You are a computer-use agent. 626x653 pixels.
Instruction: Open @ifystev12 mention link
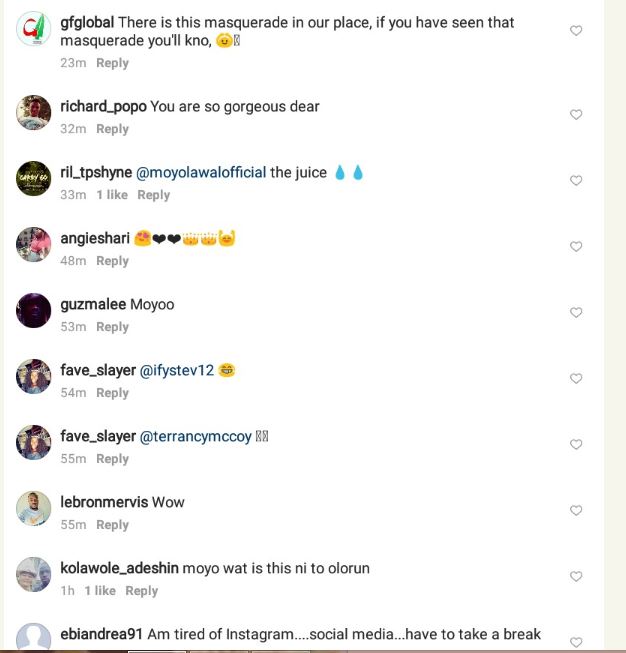(x=177, y=370)
